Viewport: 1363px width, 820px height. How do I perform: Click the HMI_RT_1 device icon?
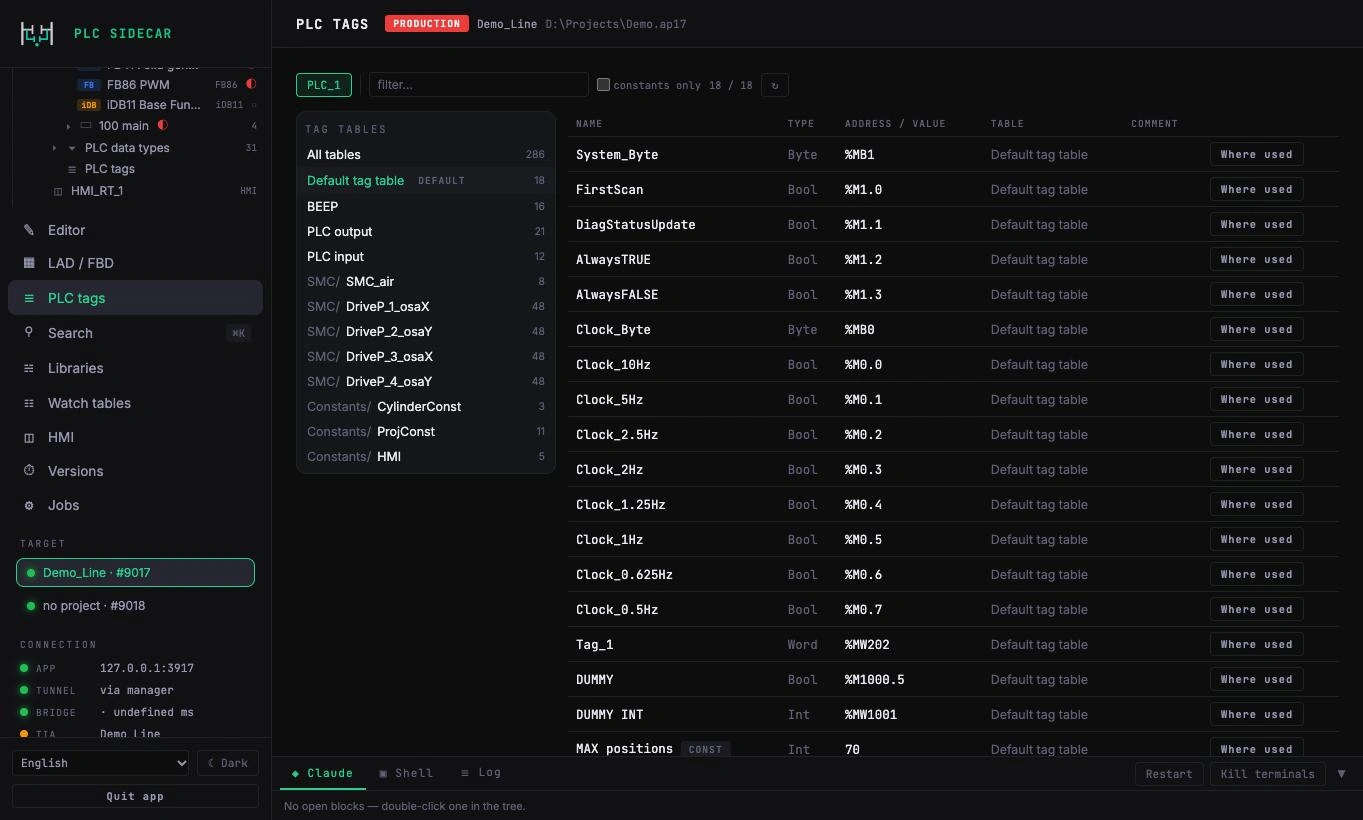pos(58,191)
